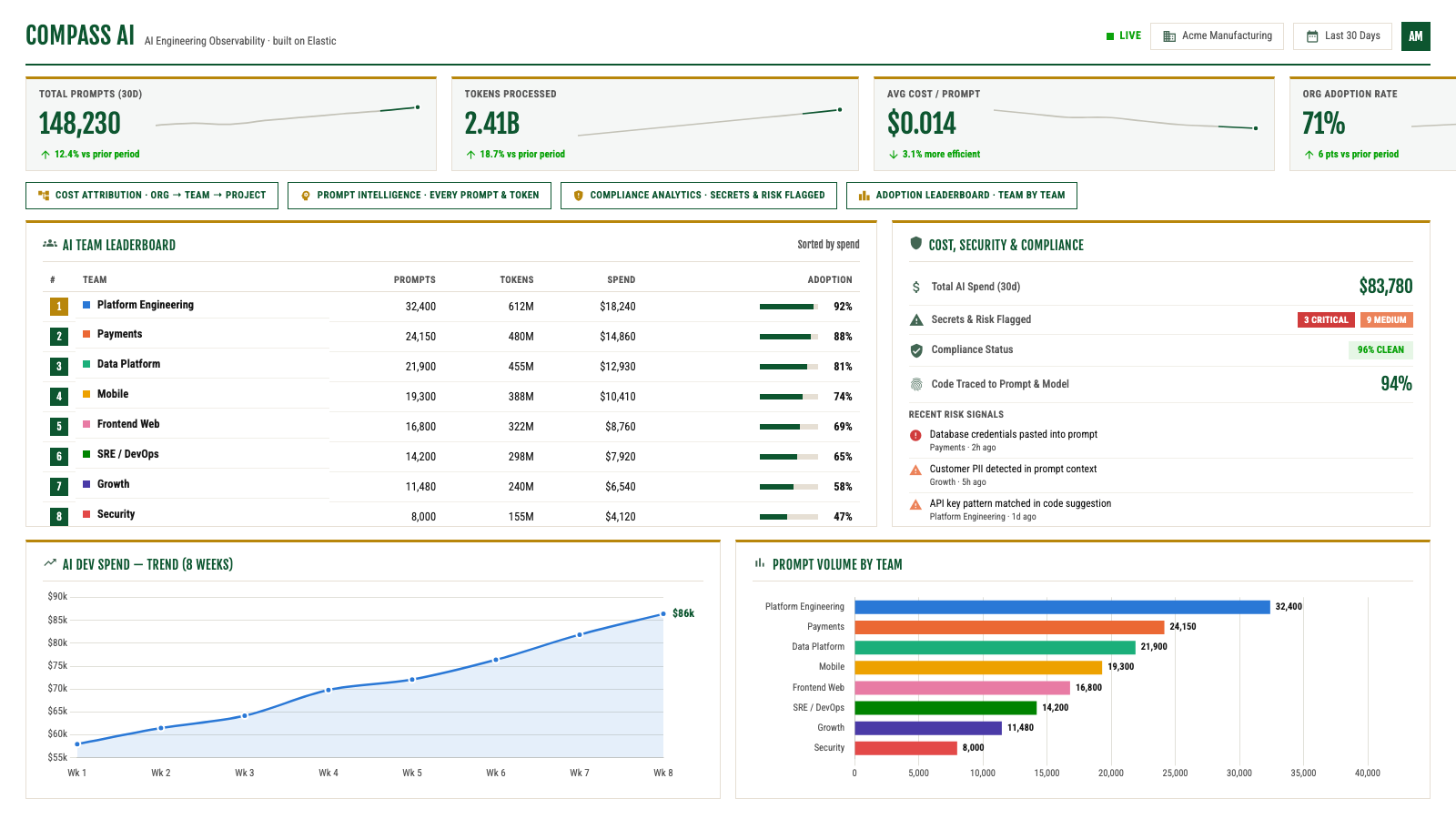Click the orange swatch beside Payments
1456x819 pixels.
click(x=86, y=334)
